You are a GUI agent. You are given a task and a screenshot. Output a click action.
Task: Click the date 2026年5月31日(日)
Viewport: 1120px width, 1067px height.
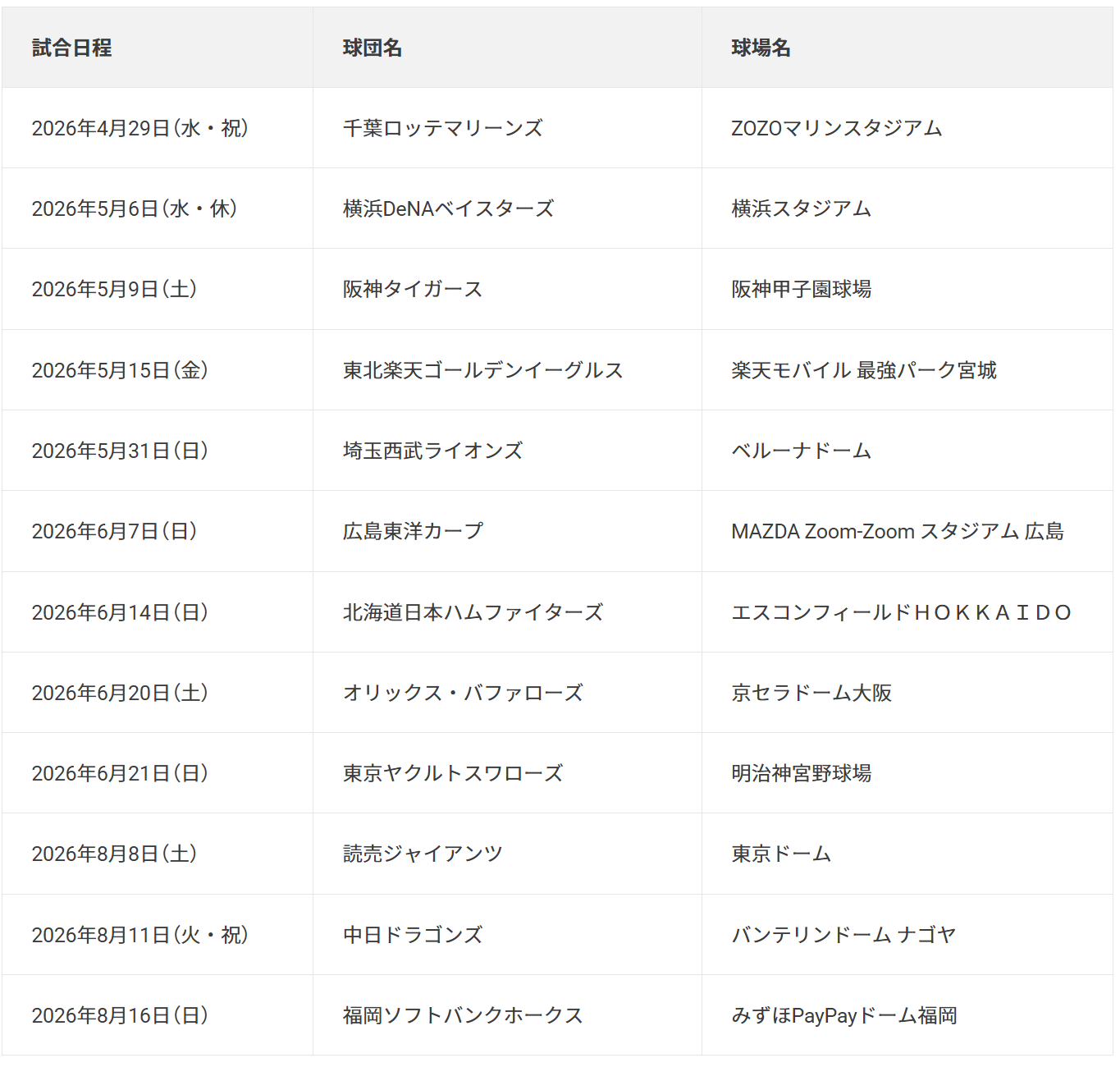[120, 451]
